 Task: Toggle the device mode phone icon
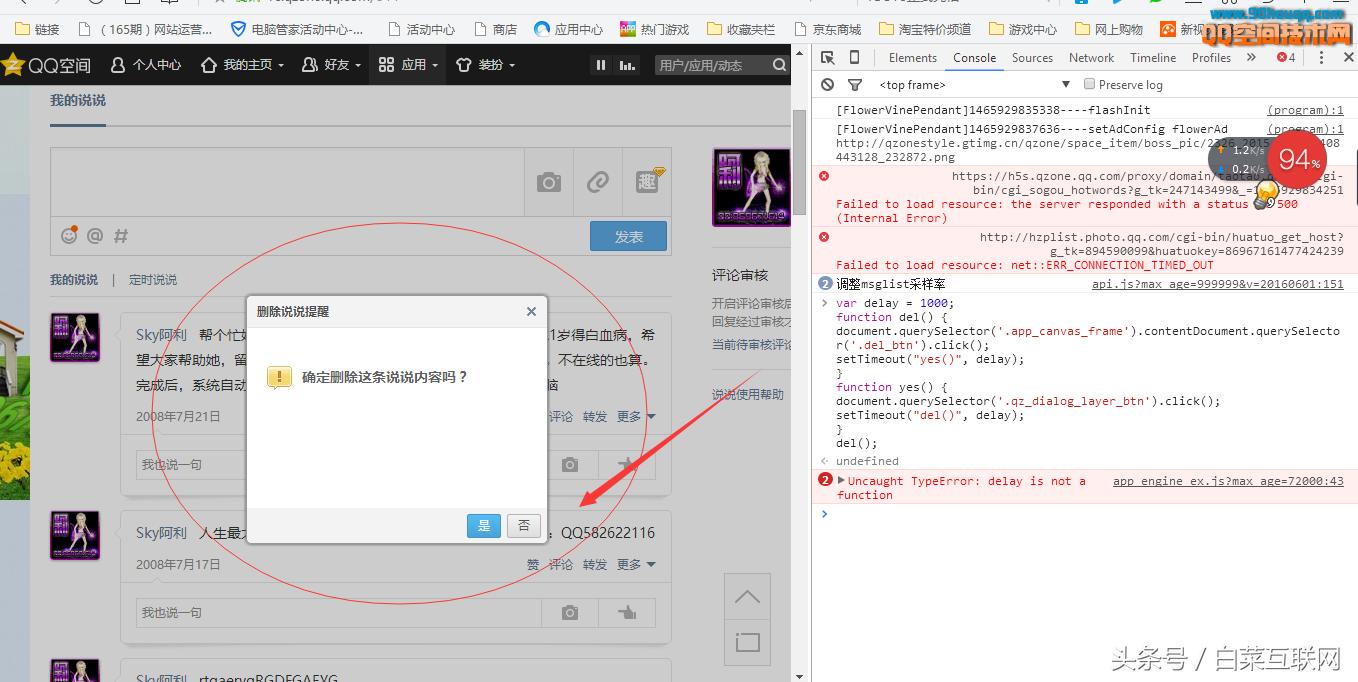click(x=854, y=58)
